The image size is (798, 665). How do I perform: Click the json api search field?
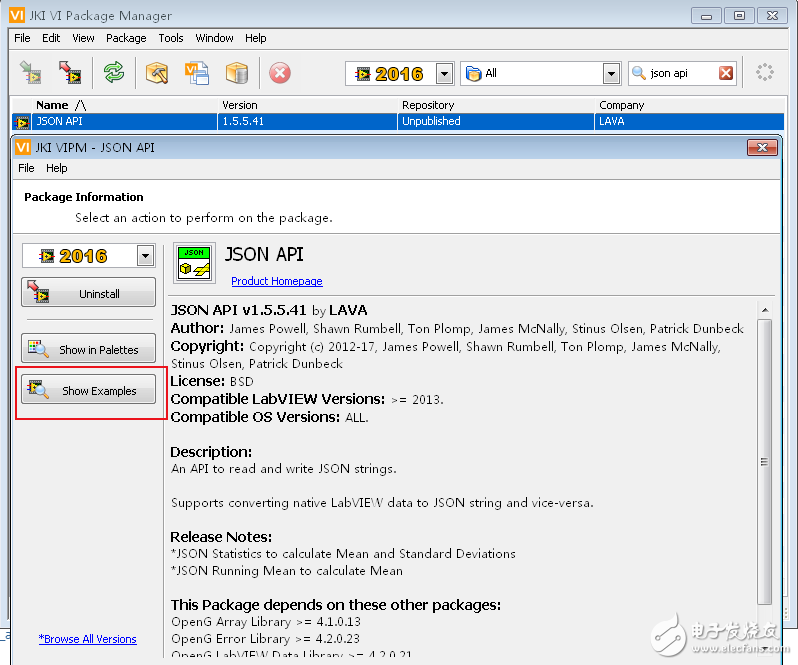(x=682, y=73)
